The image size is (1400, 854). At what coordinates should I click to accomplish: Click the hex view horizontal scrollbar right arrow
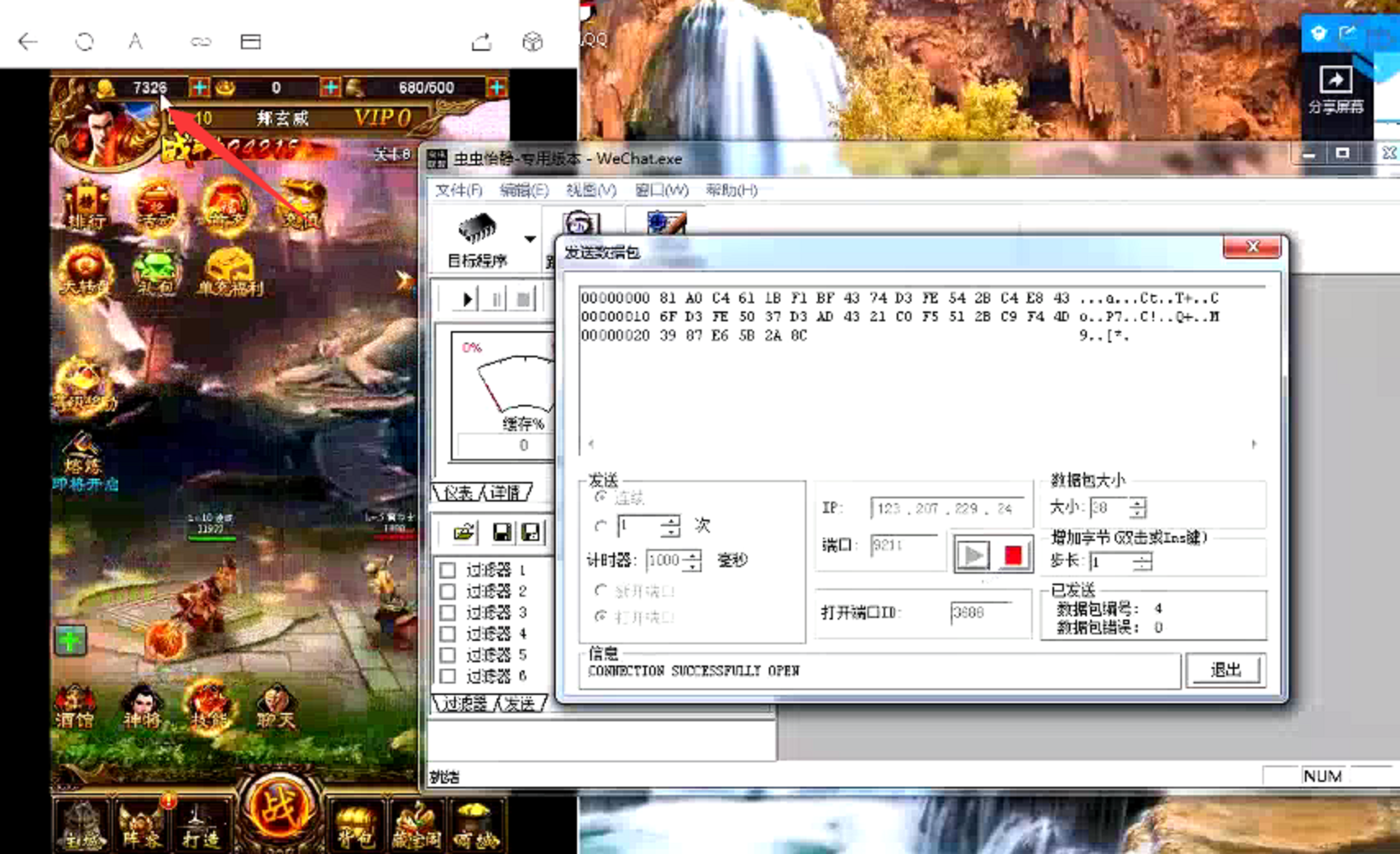point(1253,444)
